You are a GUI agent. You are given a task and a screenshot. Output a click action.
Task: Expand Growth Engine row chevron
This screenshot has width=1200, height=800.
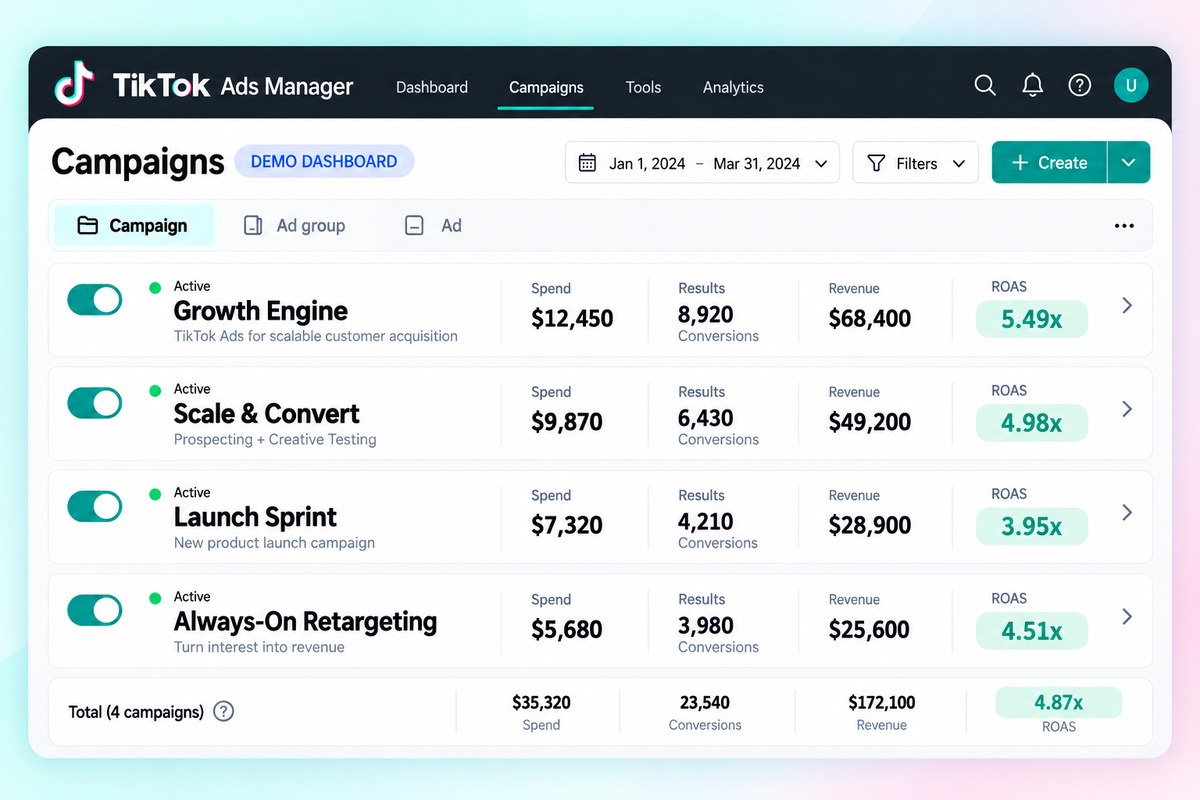[1127, 305]
